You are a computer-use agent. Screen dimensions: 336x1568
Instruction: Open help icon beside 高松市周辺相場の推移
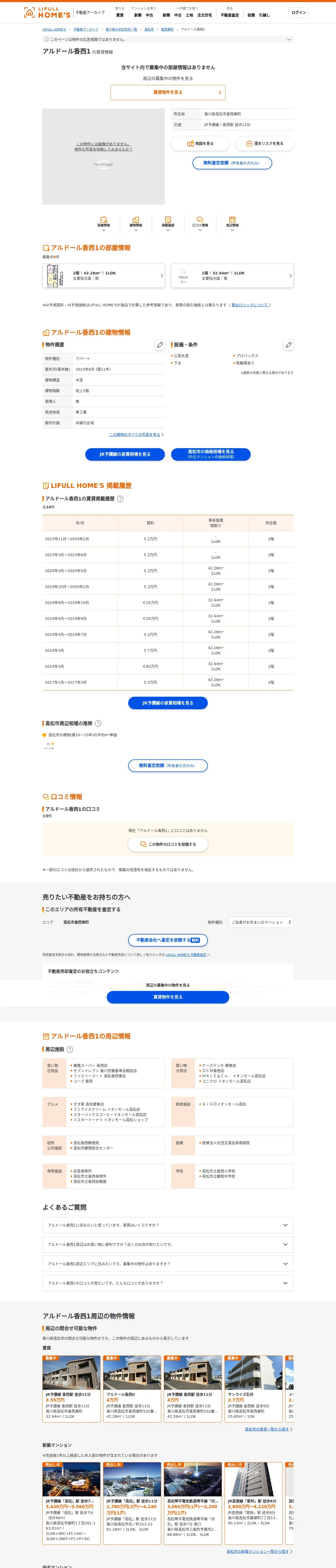tap(98, 723)
